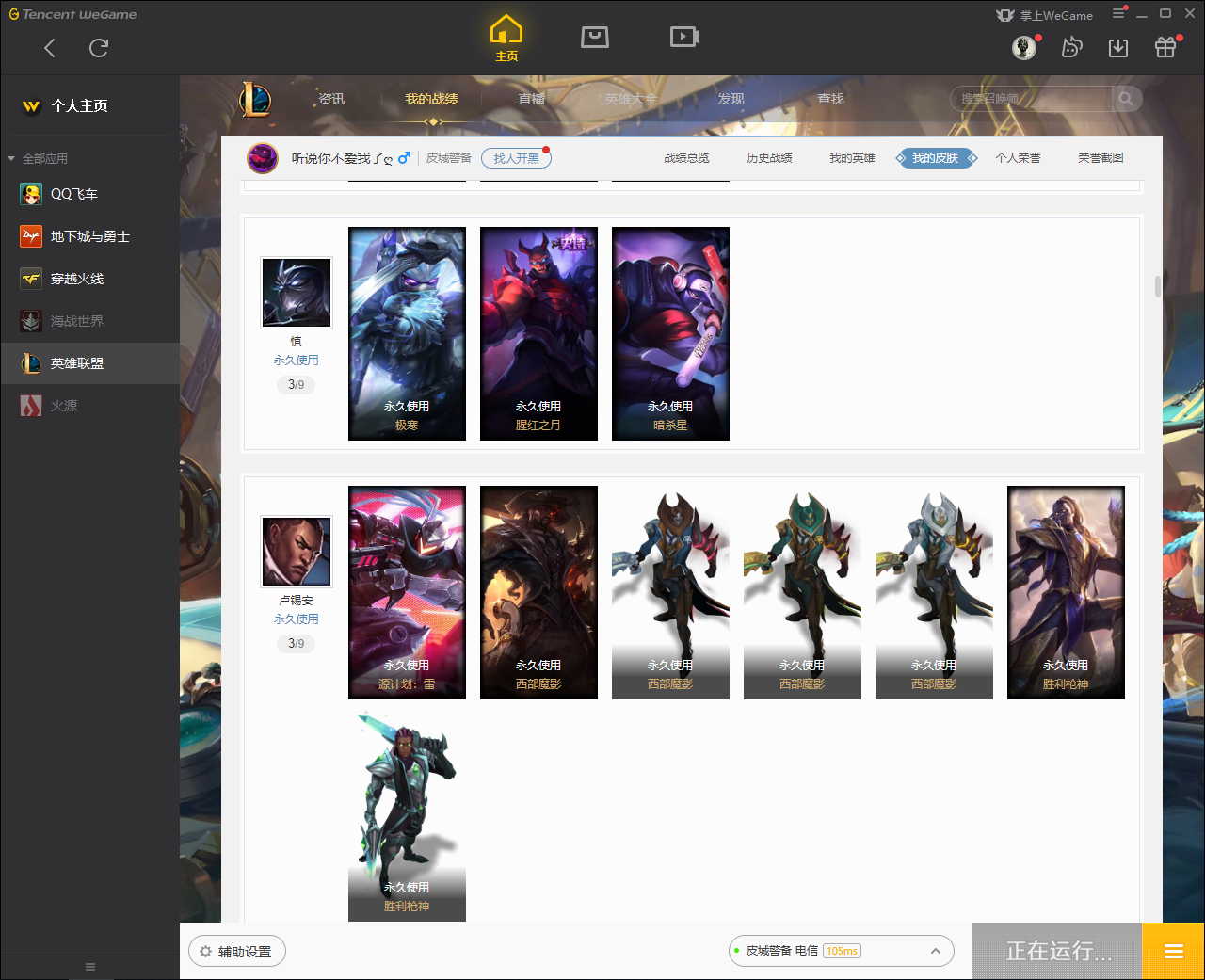Screen dimensions: 1205x980
Task: Open the 腥红之月 skin card
Action: (x=538, y=333)
